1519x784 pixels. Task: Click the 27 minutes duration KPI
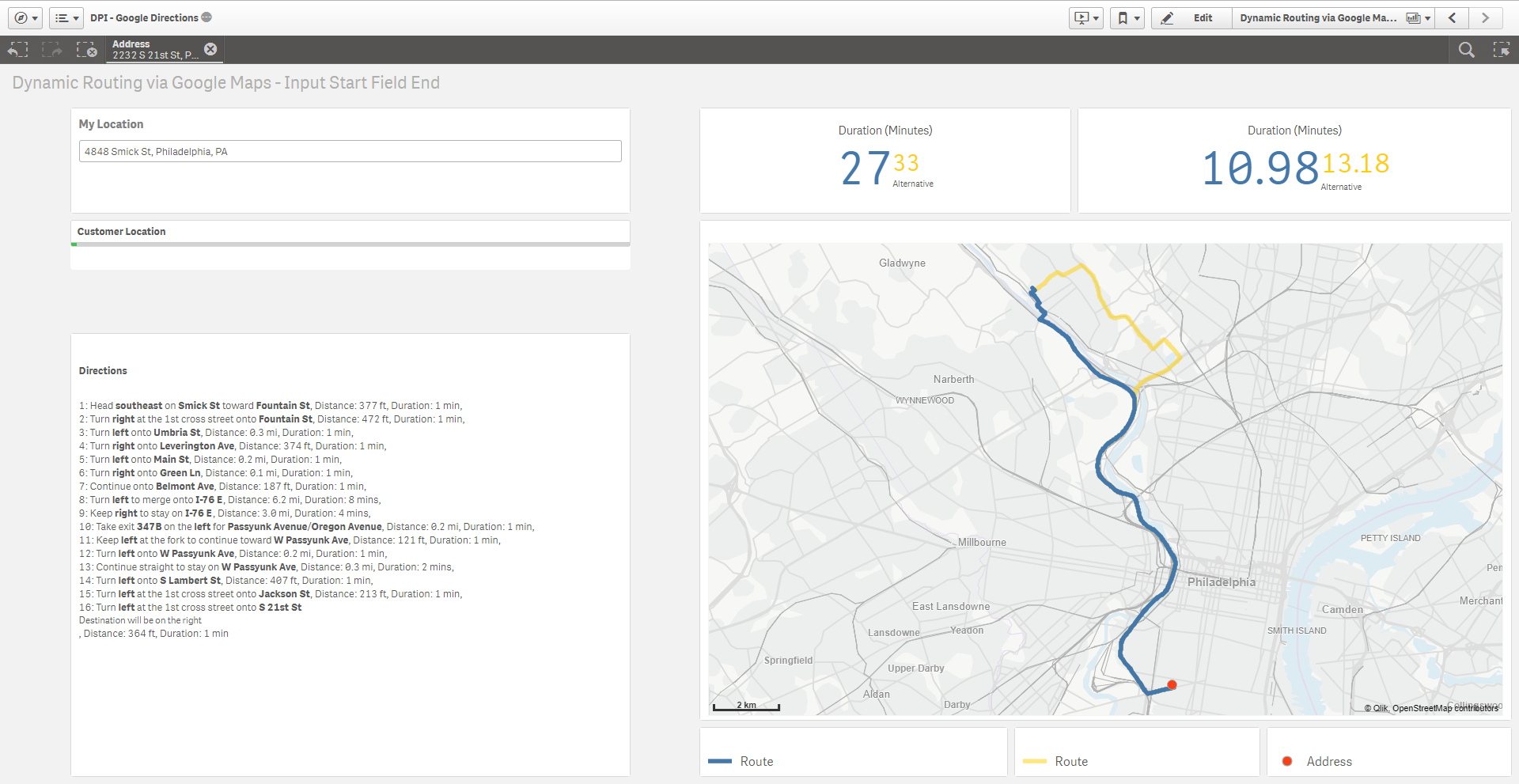[x=865, y=169]
